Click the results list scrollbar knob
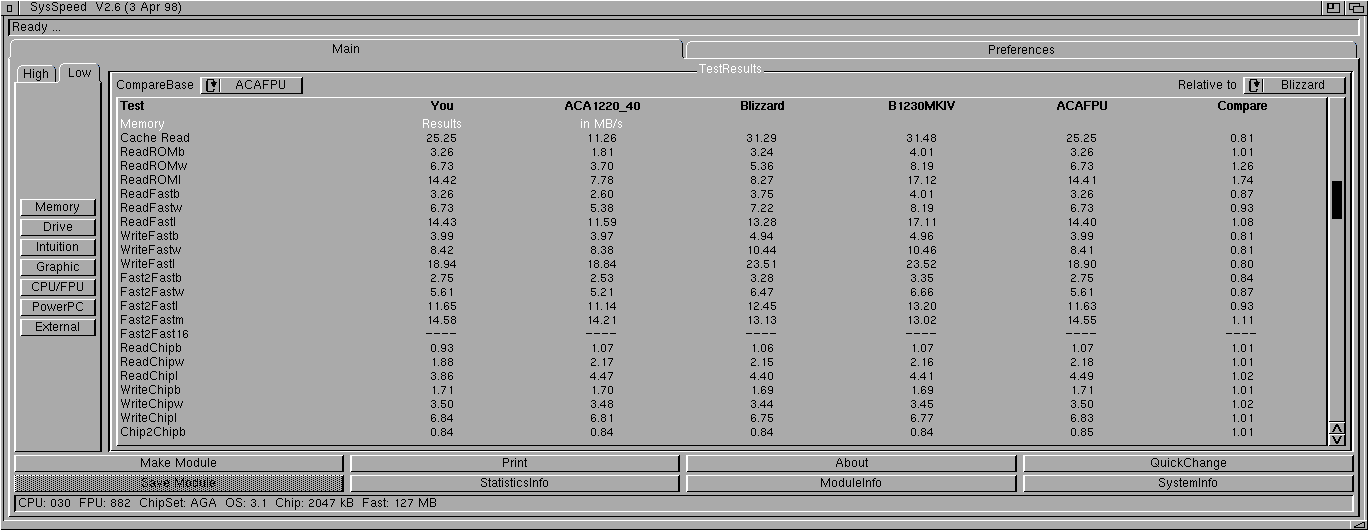The height and width of the screenshot is (530, 1368). 1337,199
